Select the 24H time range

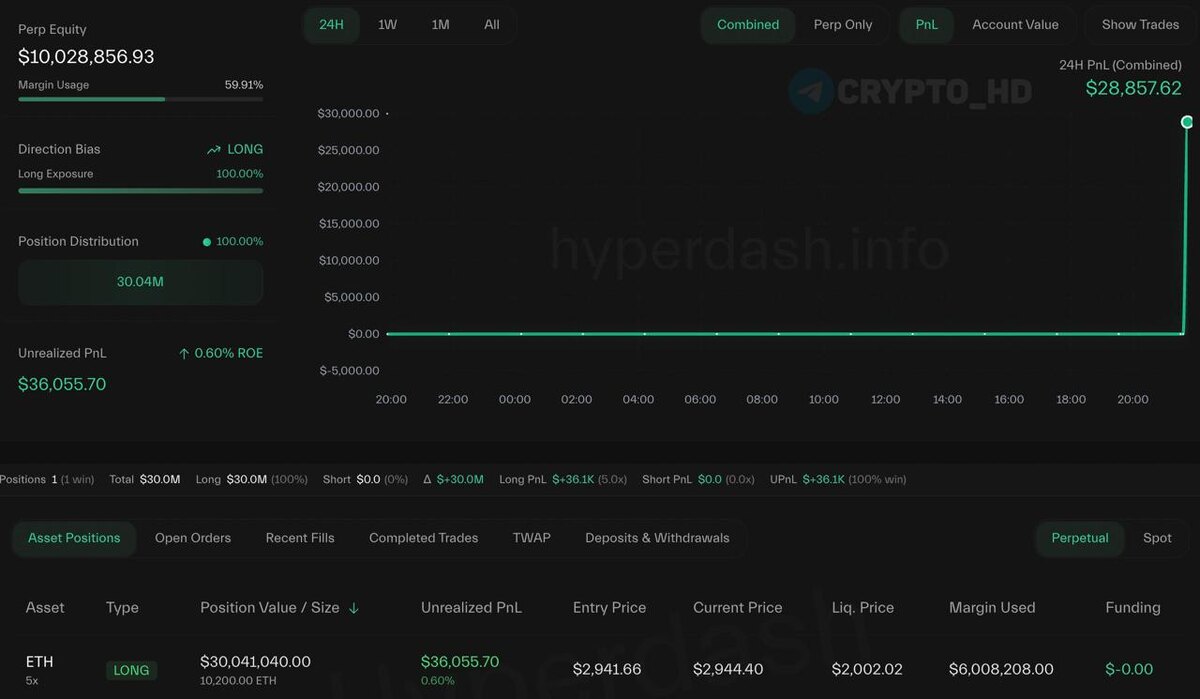click(331, 25)
